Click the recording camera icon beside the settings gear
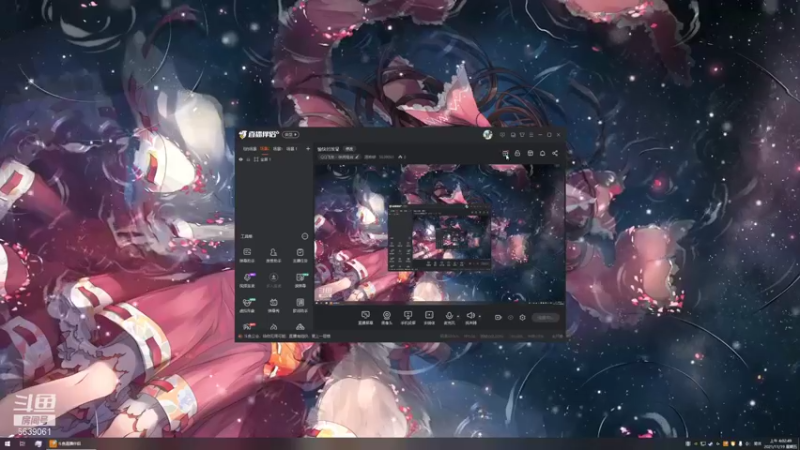Image resolution: width=800 pixels, height=450 pixels. pos(498,317)
